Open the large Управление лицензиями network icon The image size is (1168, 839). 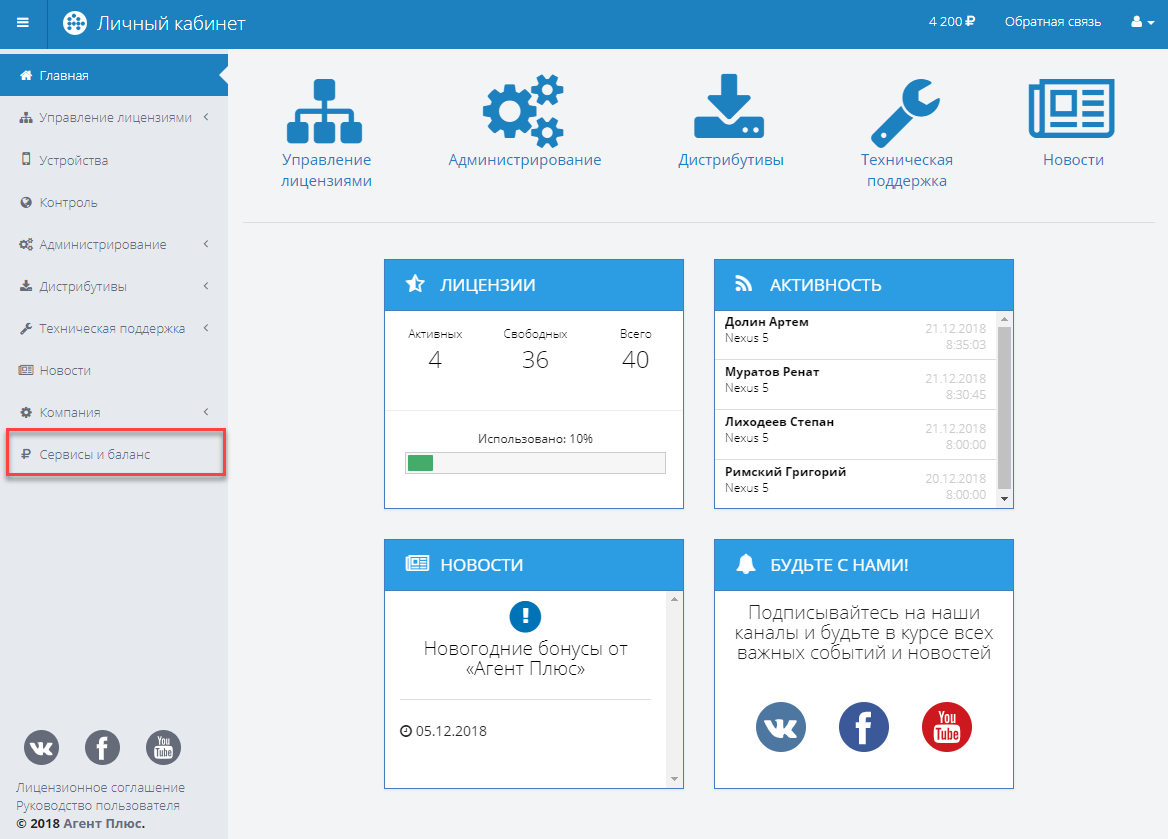[x=325, y=111]
